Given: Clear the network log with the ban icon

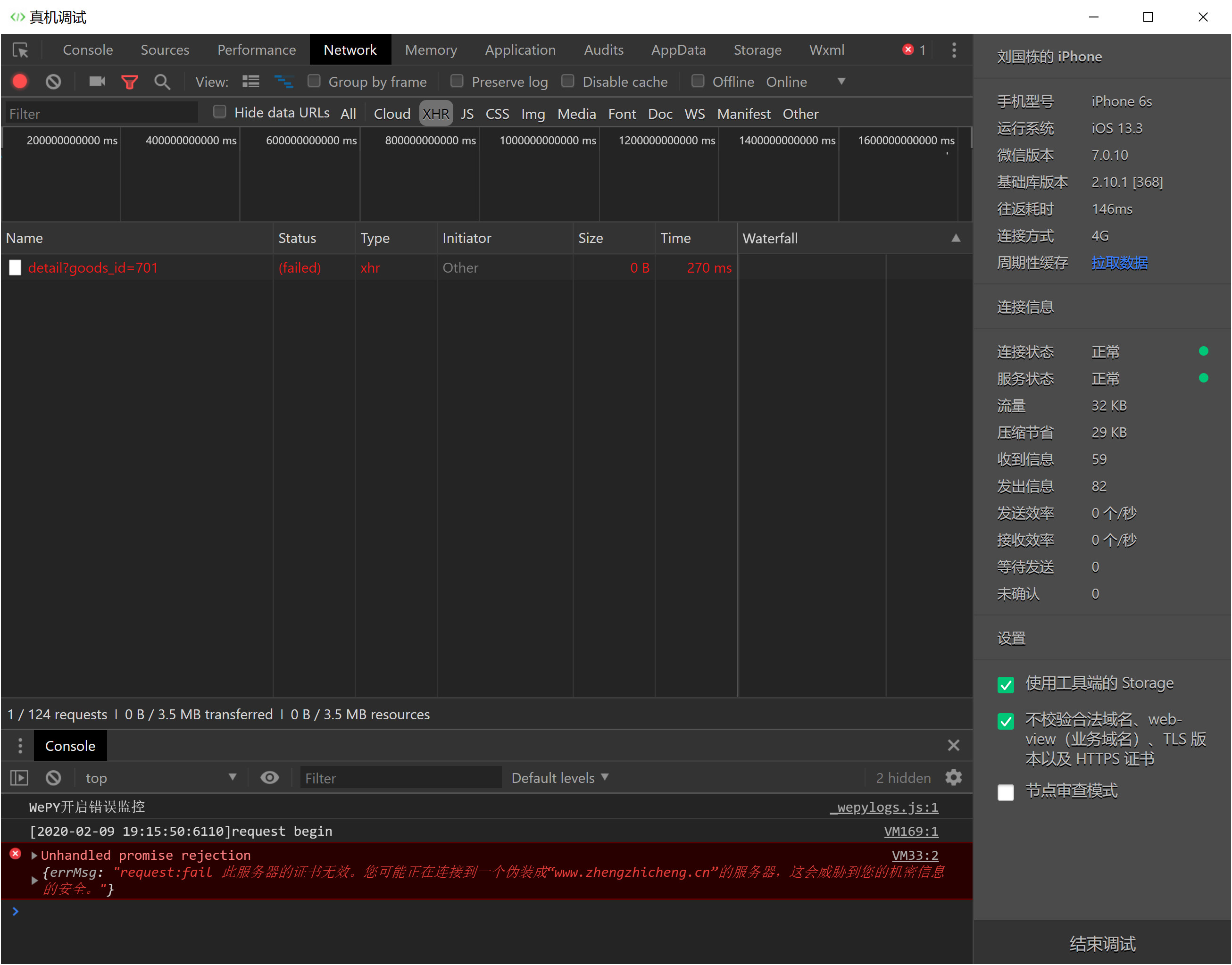Looking at the screenshot, I should coord(53,82).
